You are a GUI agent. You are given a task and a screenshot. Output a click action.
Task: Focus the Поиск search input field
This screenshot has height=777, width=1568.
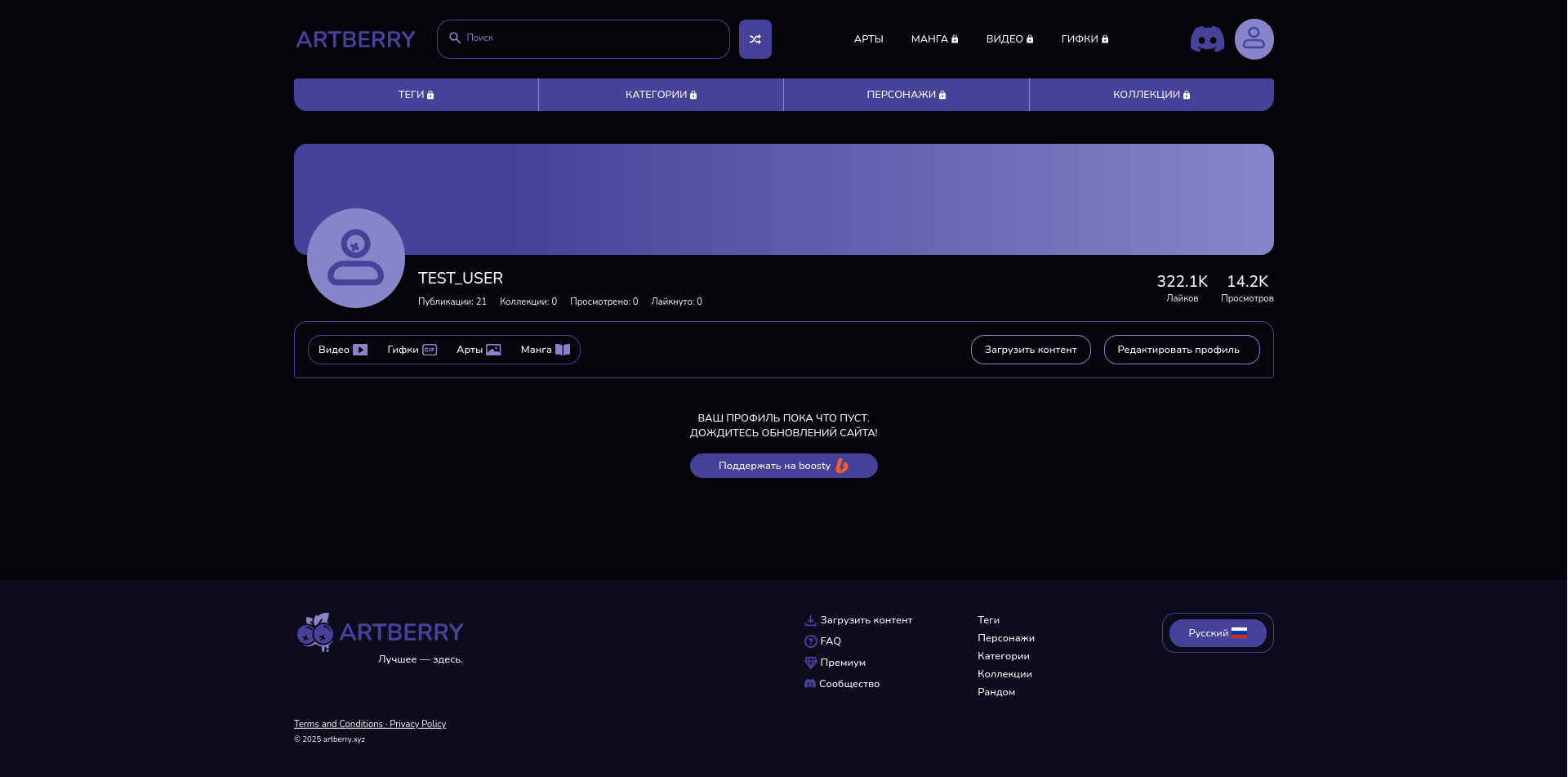click(x=592, y=38)
